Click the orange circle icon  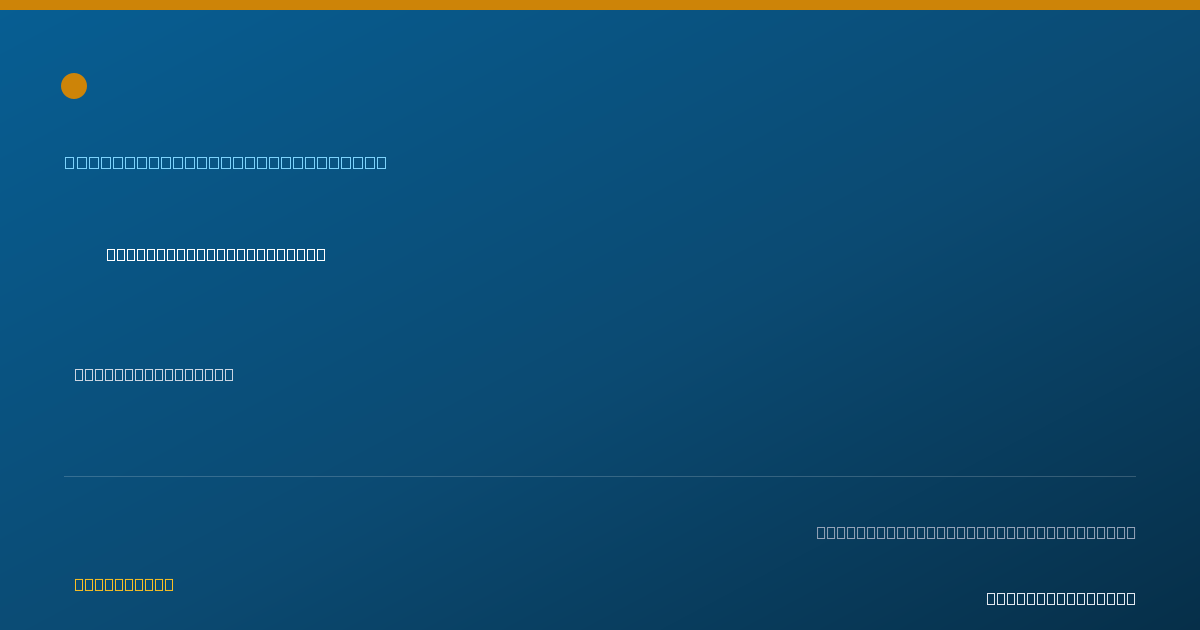pyautogui.click(x=74, y=86)
